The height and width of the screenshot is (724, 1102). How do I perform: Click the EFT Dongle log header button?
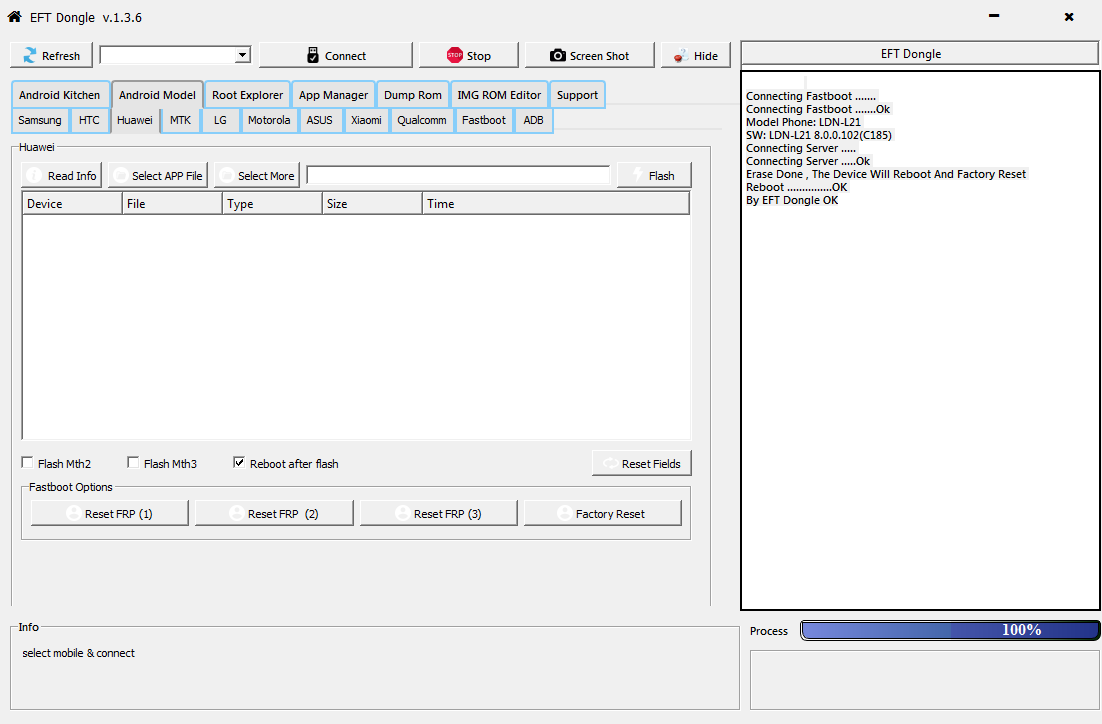[x=919, y=53]
